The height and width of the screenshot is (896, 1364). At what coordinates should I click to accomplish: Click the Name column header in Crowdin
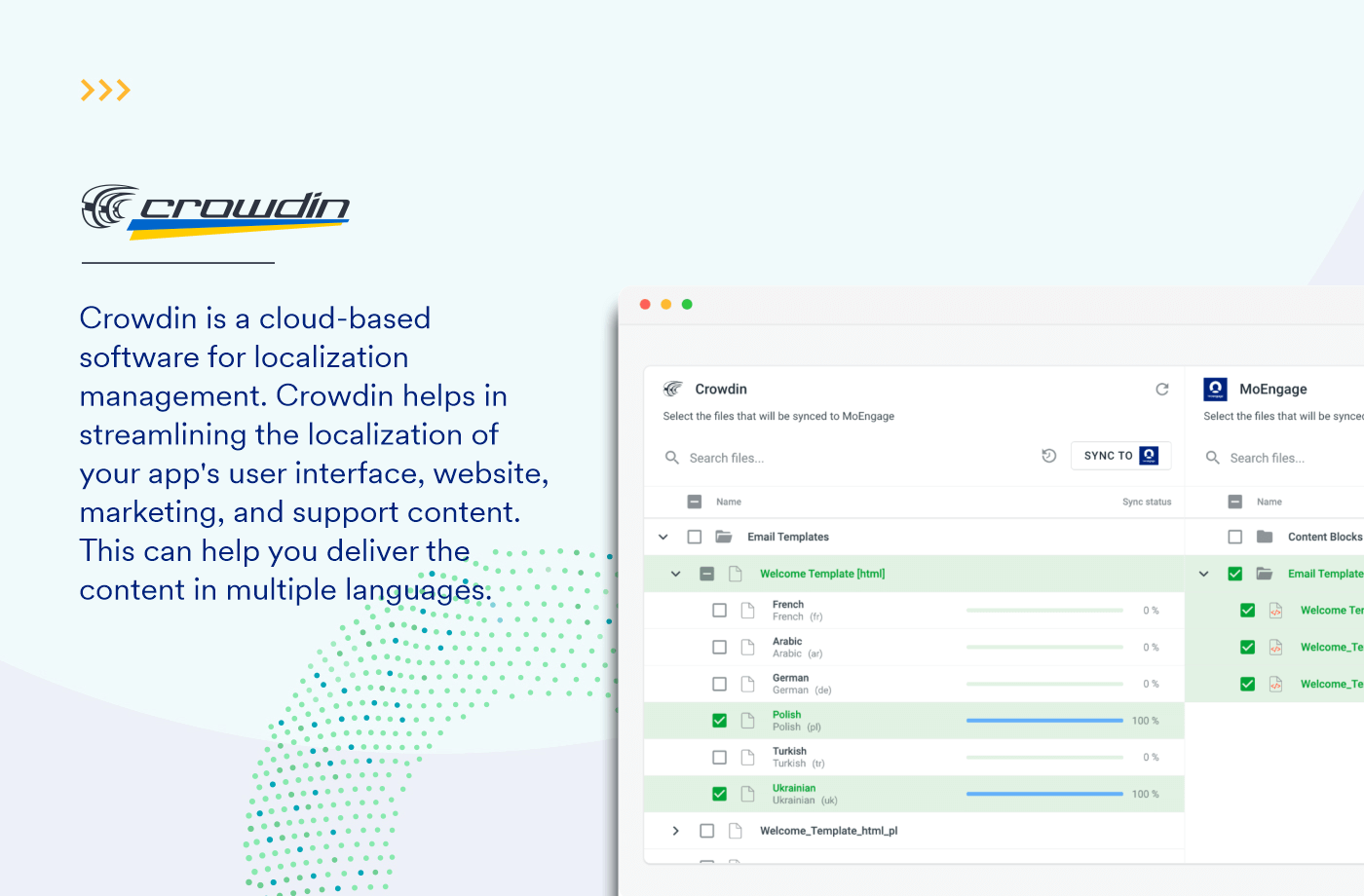pos(729,502)
